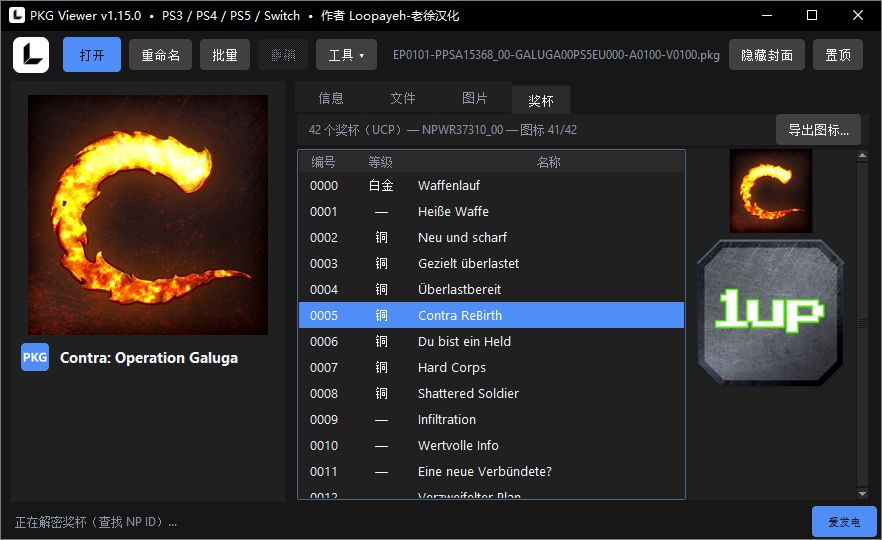
Task: Click the Contra game cover image
Action: pos(148,214)
